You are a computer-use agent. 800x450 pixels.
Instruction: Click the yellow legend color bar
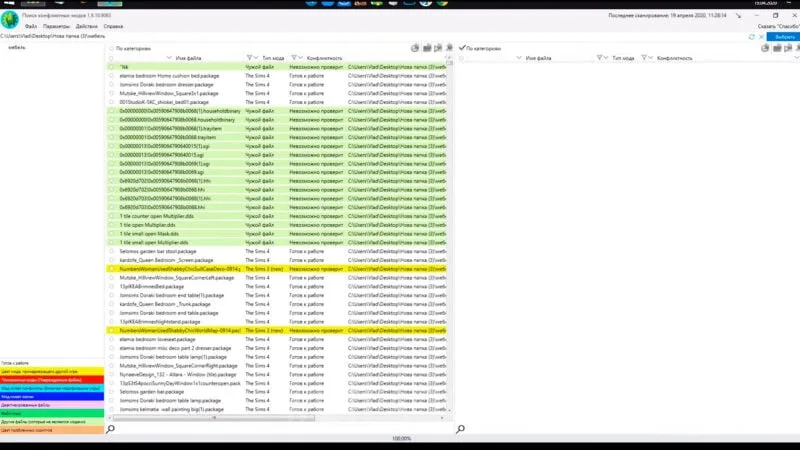pos(52,371)
